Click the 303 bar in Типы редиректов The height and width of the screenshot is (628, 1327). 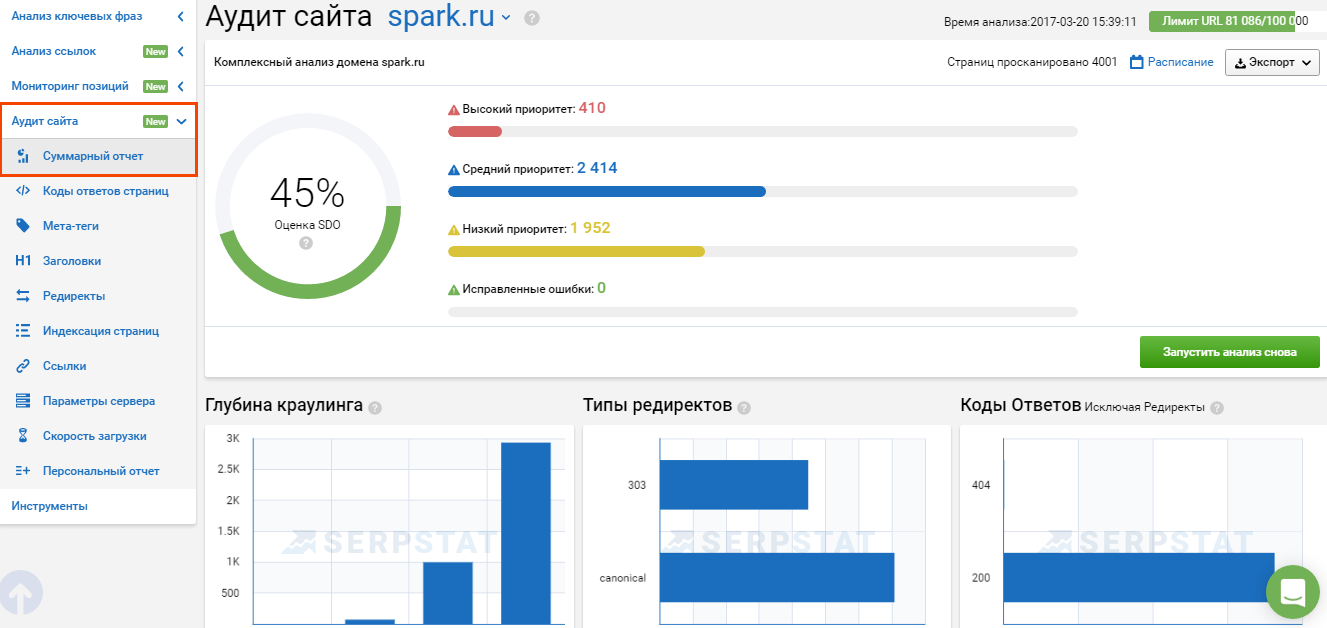(x=734, y=485)
